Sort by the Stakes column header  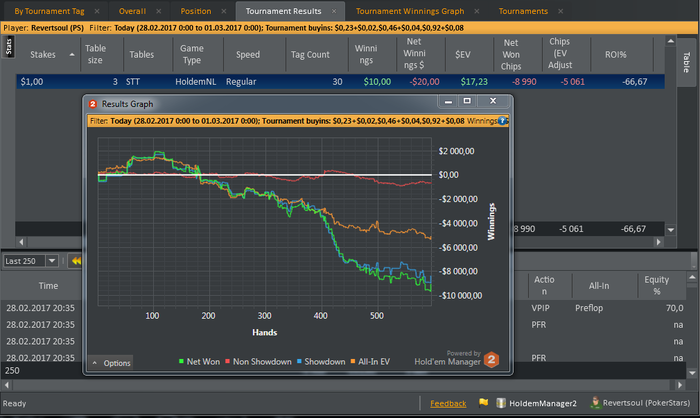(x=43, y=54)
